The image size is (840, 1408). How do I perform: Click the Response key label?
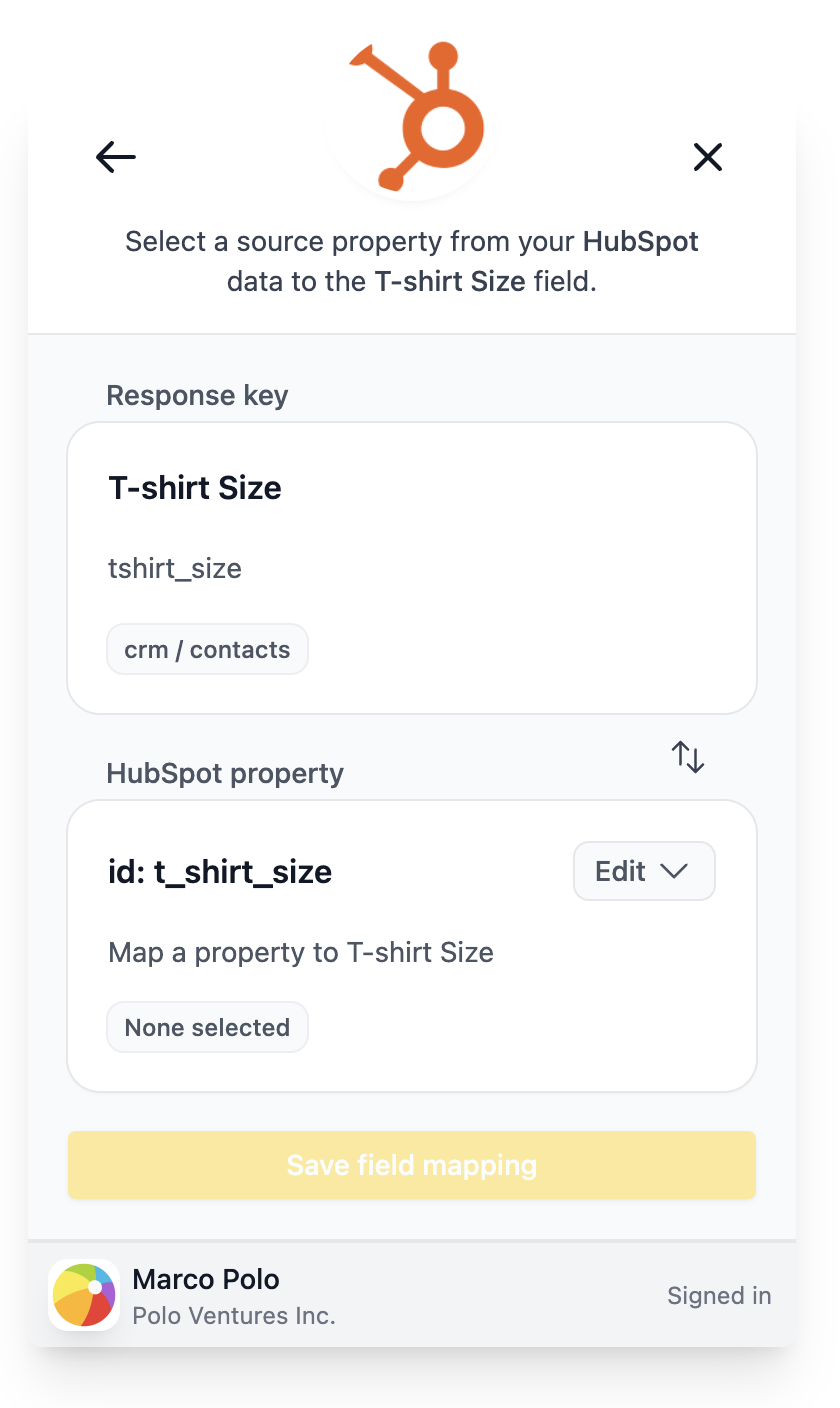[197, 396]
